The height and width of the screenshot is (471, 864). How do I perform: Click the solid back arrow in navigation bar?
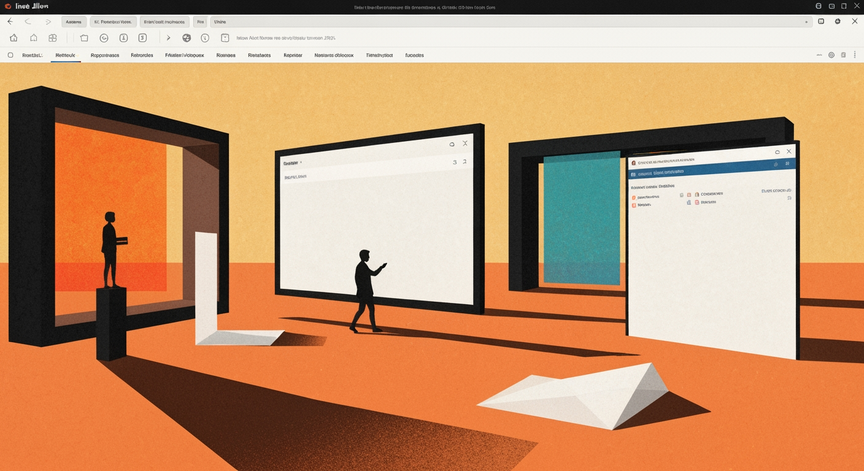[x=10, y=21]
